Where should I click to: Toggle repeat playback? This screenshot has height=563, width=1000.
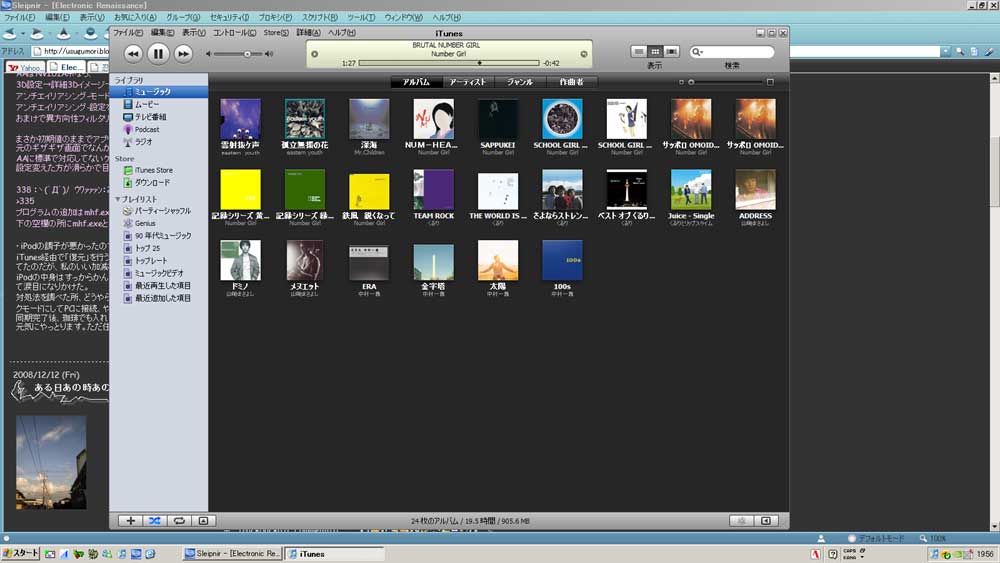(179, 521)
